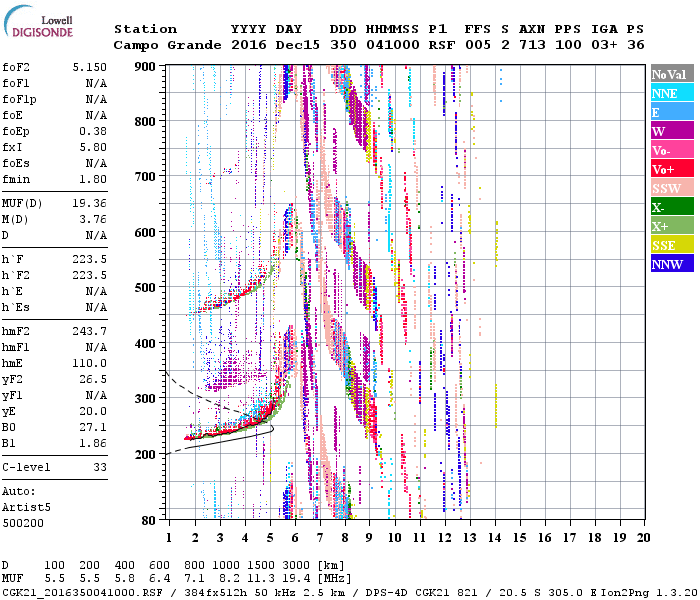700x600 pixels.
Task: Click the Artist5 auto-scaling label
Action: pyautogui.click(x=26, y=508)
